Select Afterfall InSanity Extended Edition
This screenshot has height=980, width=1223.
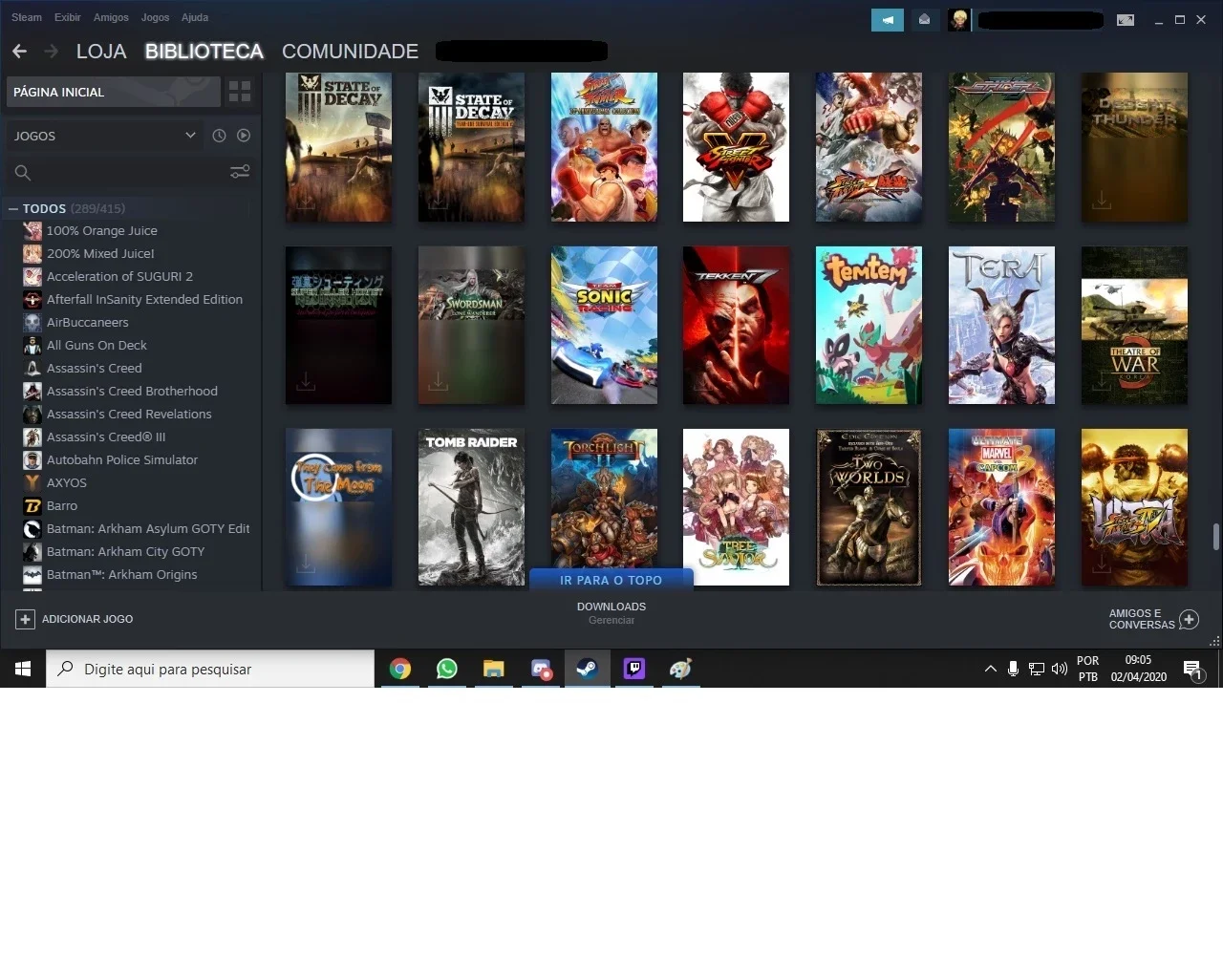coord(144,299)
